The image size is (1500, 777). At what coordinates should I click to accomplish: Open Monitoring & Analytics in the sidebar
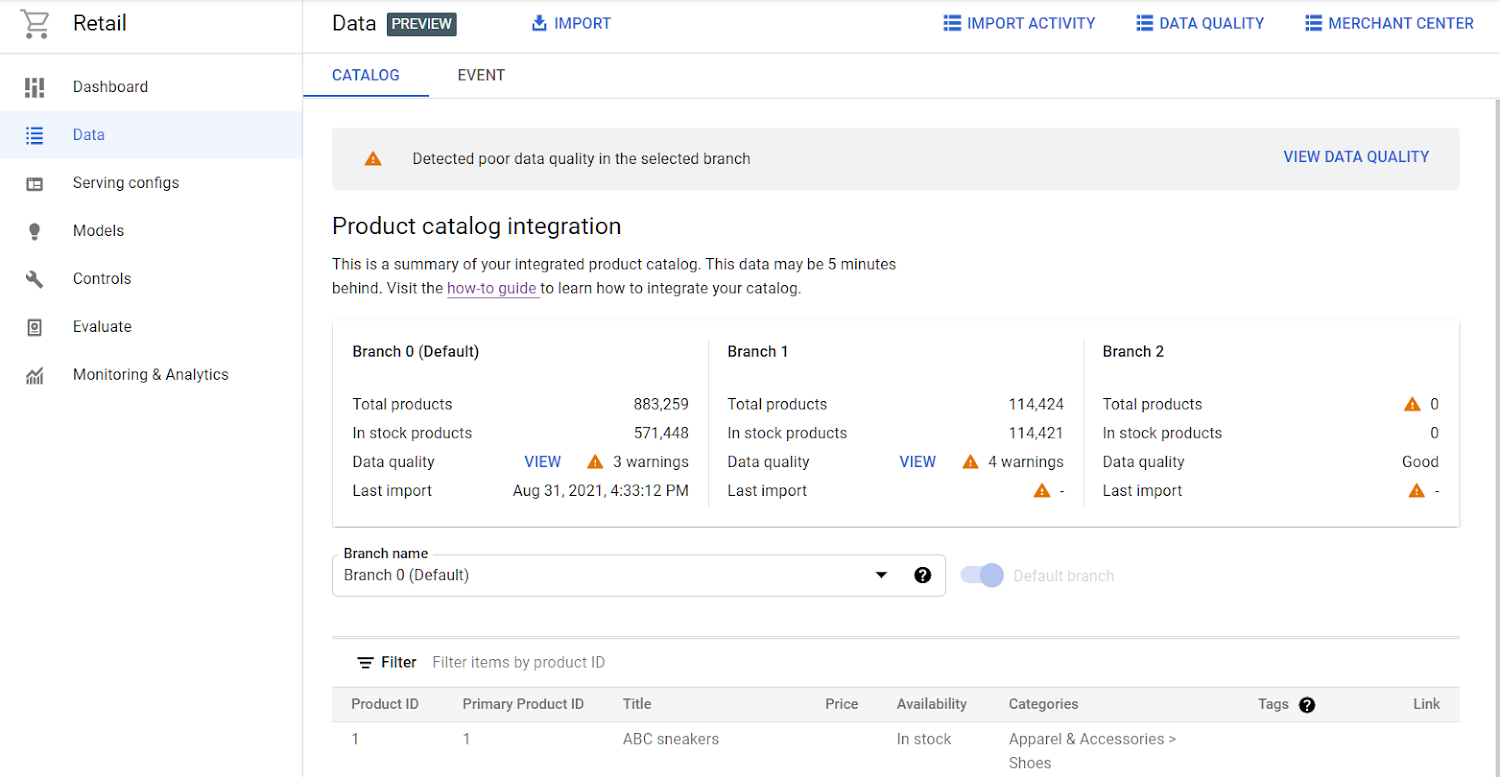(151, 375)
